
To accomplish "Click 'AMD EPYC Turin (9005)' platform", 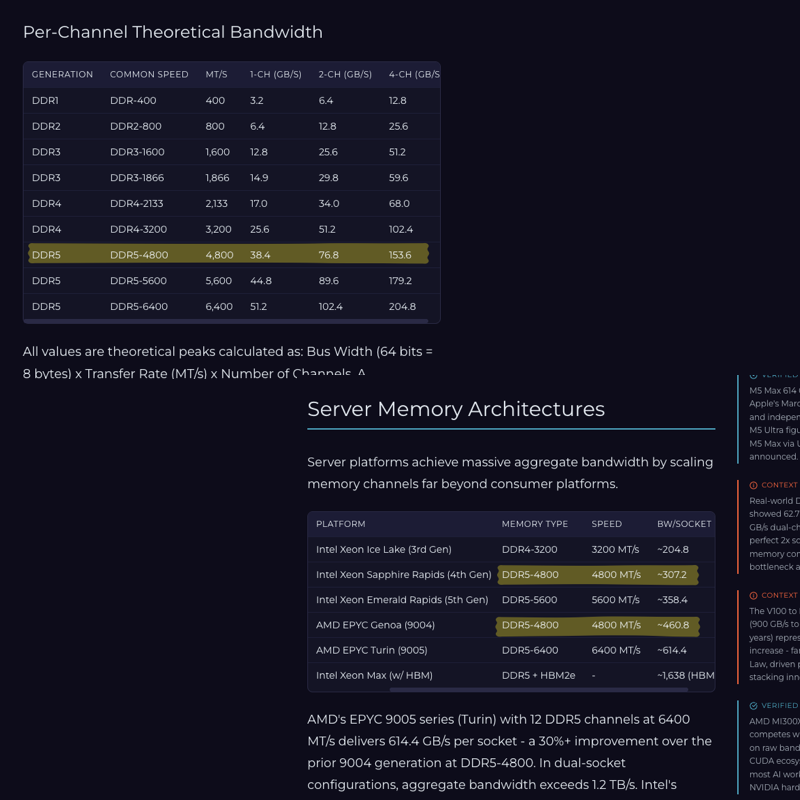I will [x=371, y=650].
